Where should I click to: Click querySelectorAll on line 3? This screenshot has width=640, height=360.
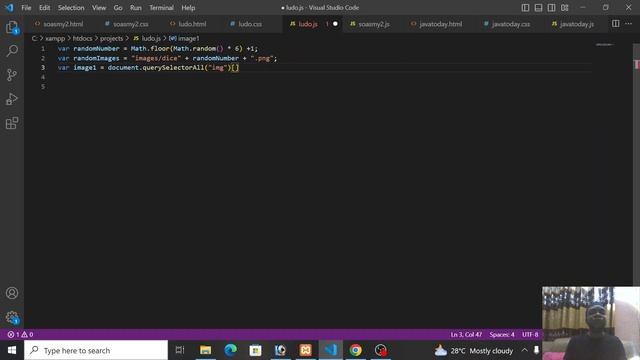173,68
